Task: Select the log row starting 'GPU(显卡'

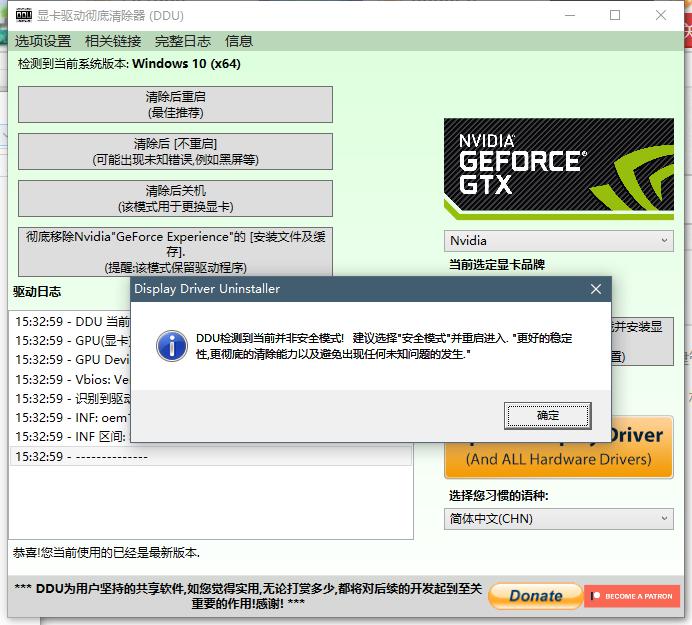Action: coord(71,341)
